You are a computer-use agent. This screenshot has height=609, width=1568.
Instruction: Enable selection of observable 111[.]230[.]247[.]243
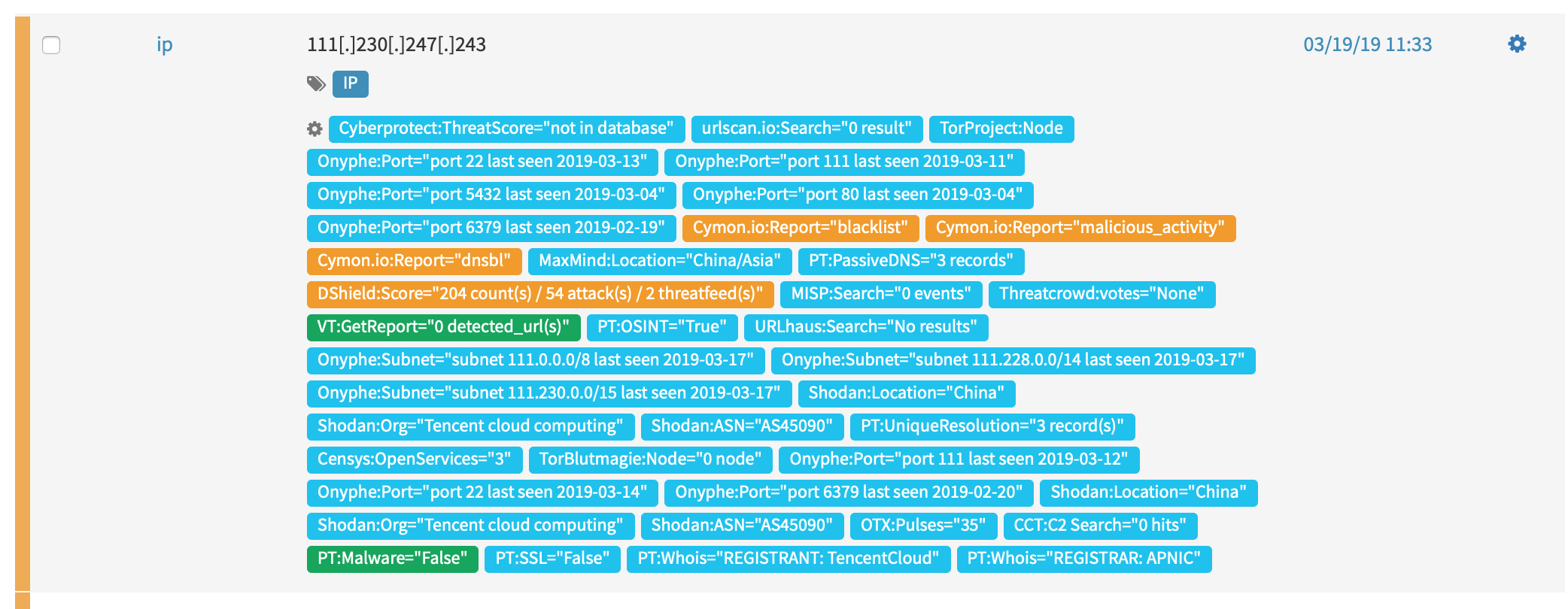[x=50, y=46]
